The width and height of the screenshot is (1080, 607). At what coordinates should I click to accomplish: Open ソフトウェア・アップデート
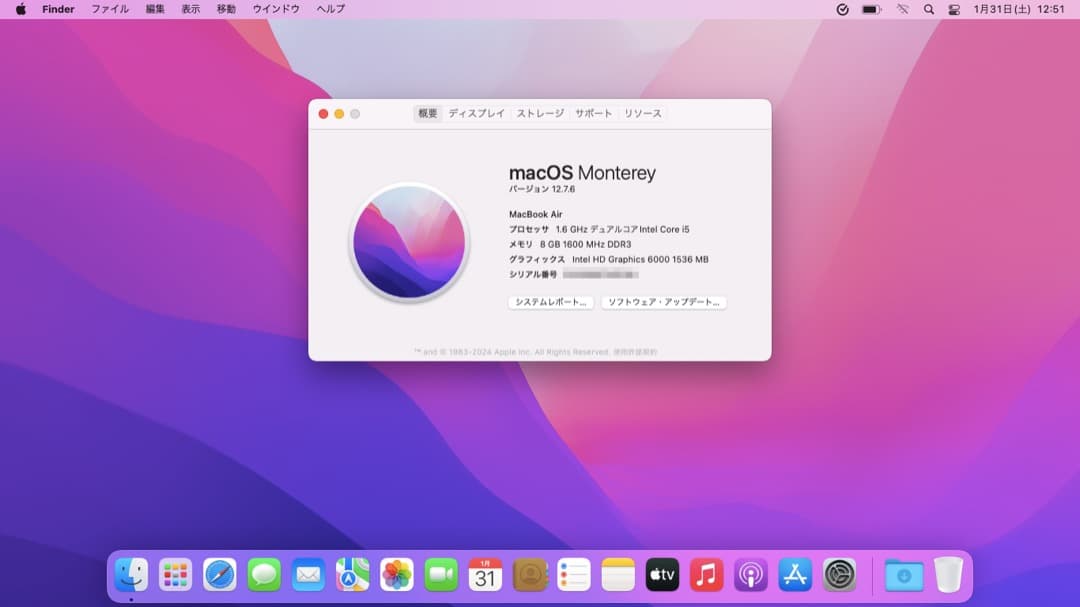(664, 302)
